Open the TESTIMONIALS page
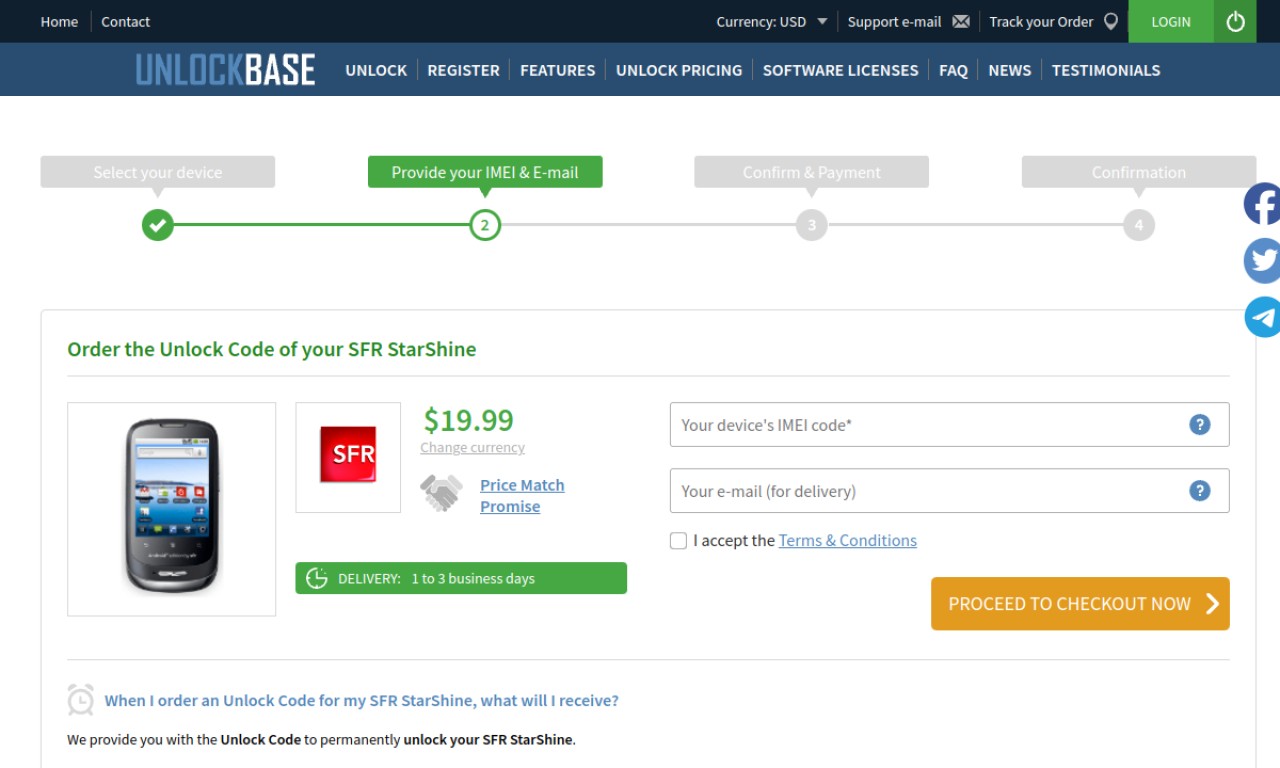The width and height of the screenshot is (1280, 768). click(x=1106, y=70)
